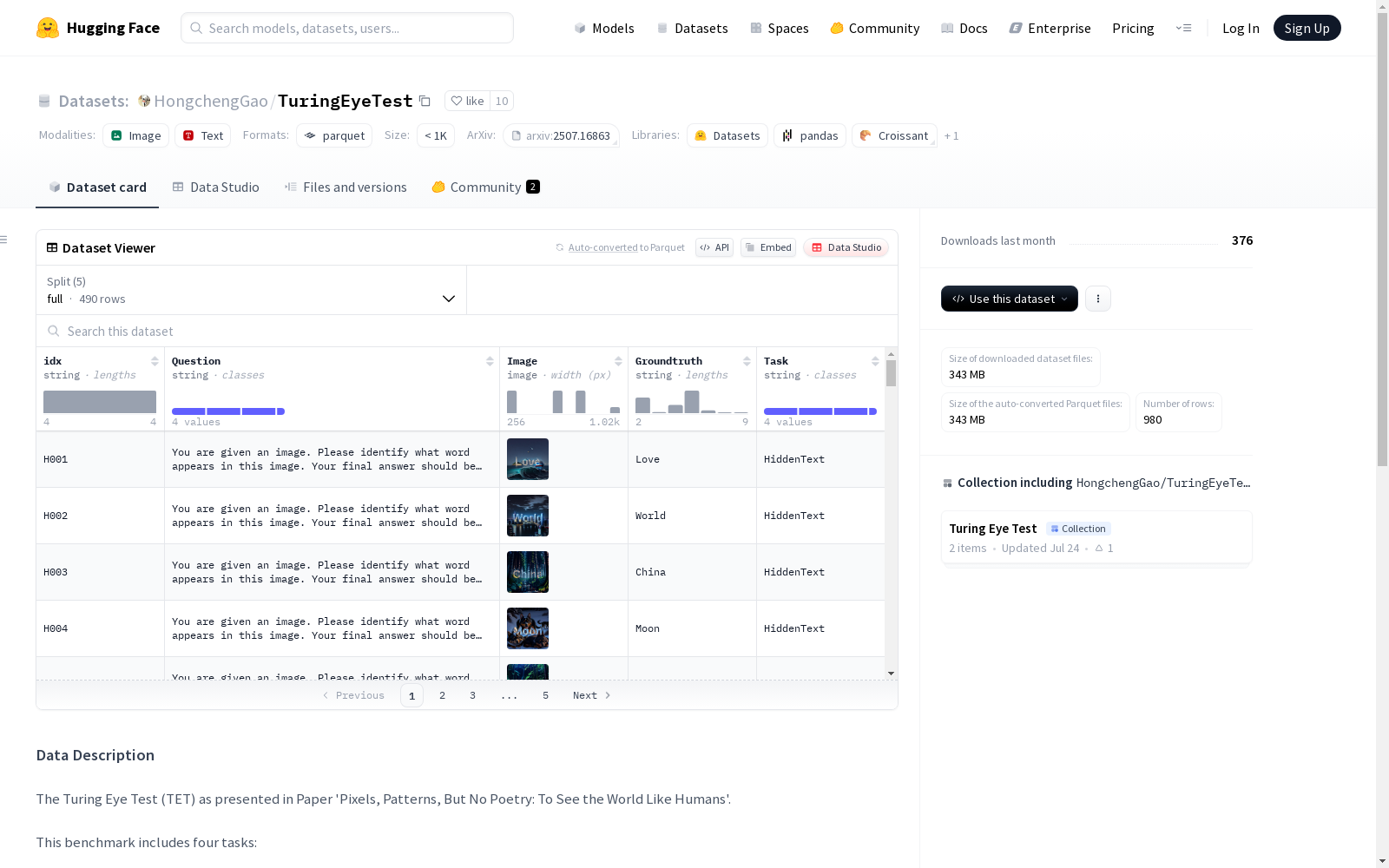Open the Croissant library tag

tap(894, 135)
